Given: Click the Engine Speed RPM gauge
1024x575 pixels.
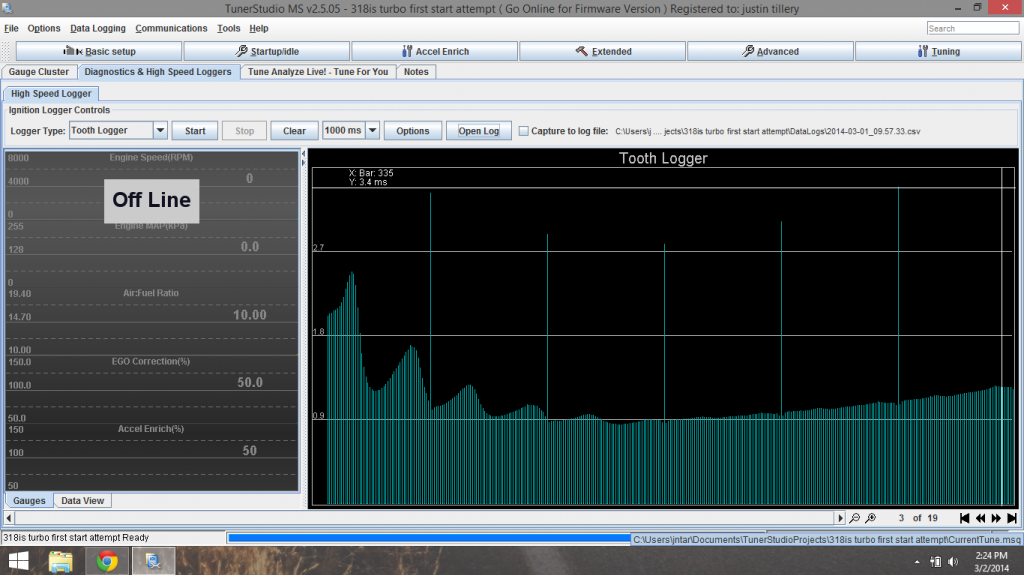Looking at the screenshot, I should pos(152,185).
